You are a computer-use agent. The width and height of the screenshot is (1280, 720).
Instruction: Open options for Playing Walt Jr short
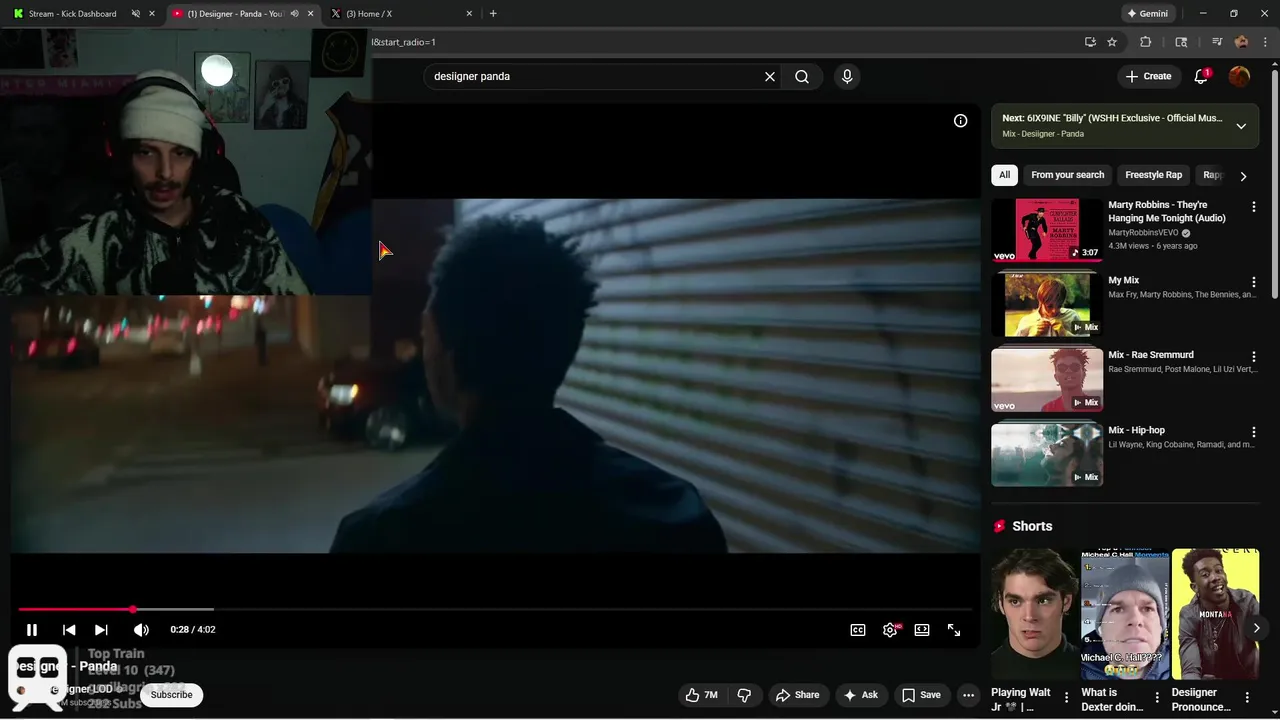1066,697
